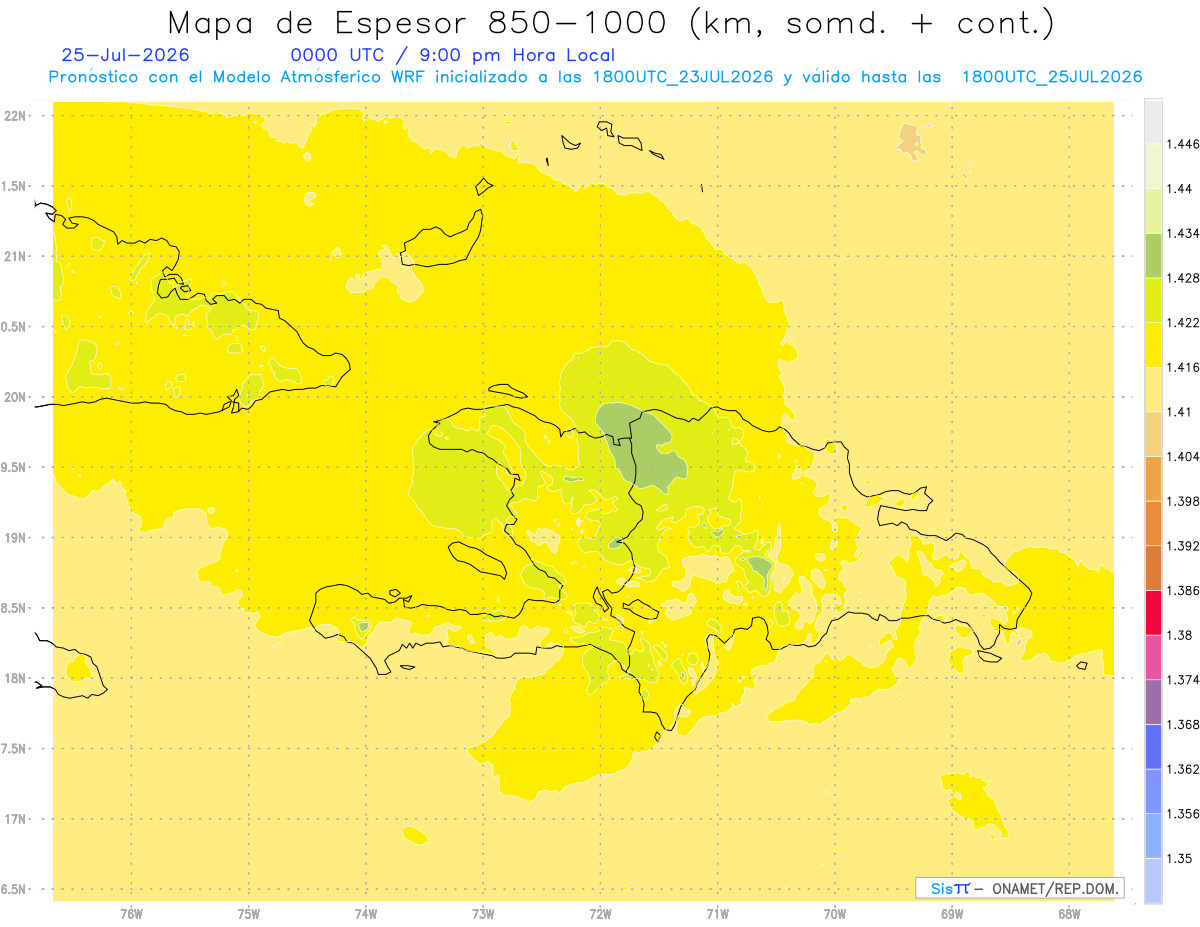This screenshot has height=927, width=1200.
Task: Pick the pink swatch between 1.374 and 1.38
Action: pyautogui.click(x=1153, y=657)
